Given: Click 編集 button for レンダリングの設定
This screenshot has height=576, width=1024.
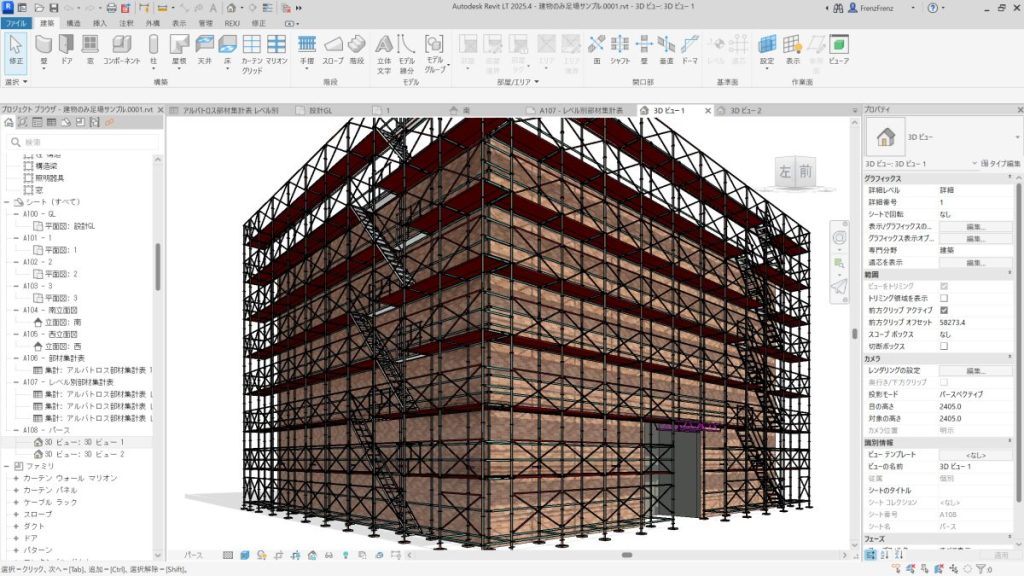Looking at the screenshot, I should pyautogui.click(x=976, y=370).
